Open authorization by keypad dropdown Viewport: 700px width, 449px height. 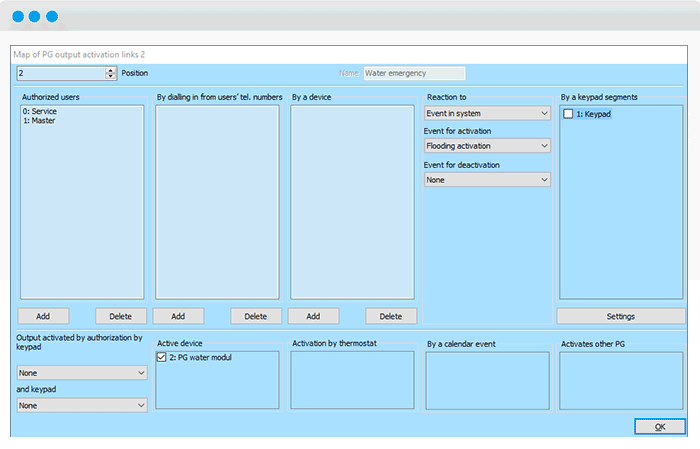pyautogui.click(x=82, y=372)
